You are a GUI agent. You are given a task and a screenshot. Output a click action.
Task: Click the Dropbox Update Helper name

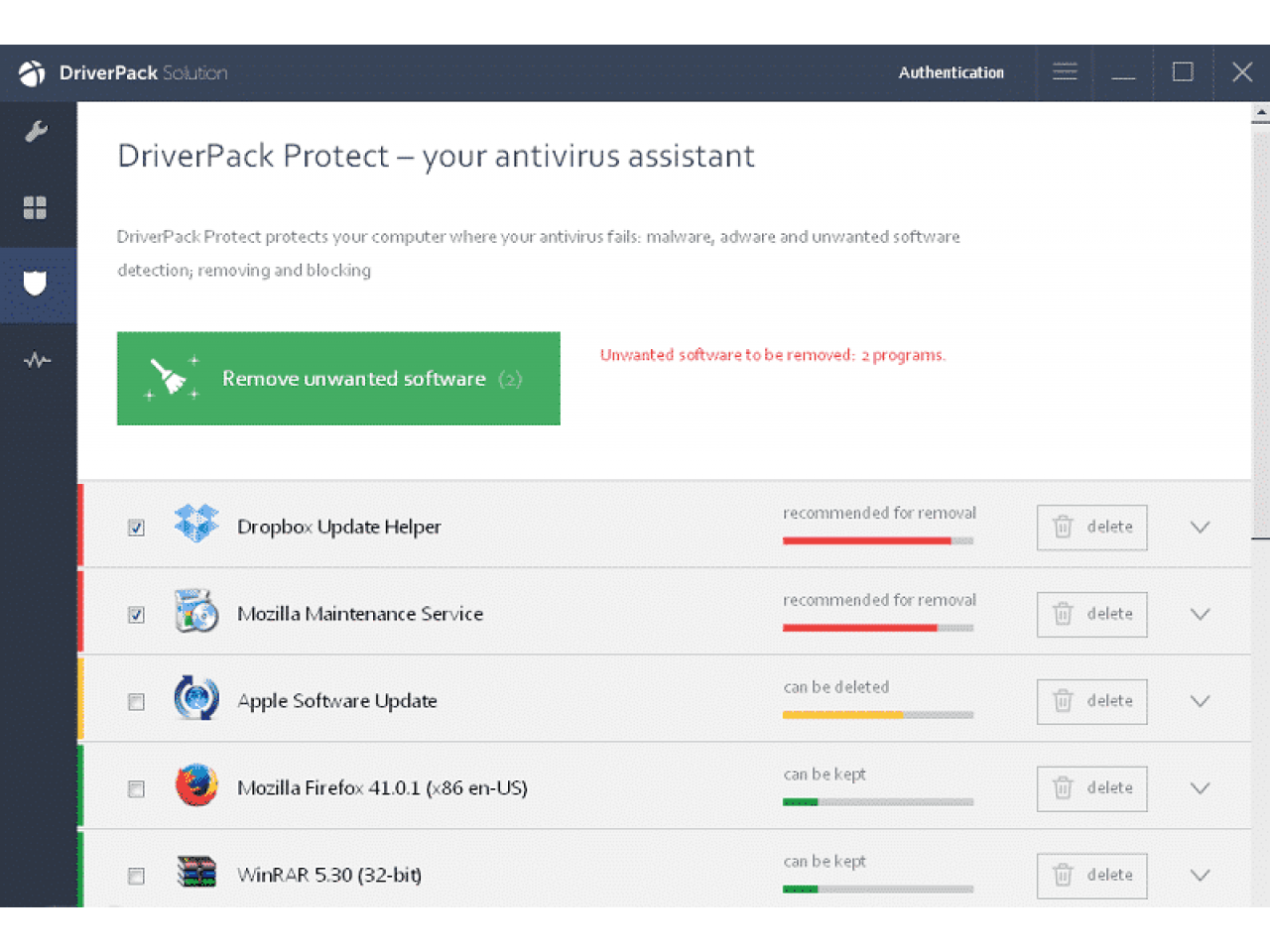point(339,527)
